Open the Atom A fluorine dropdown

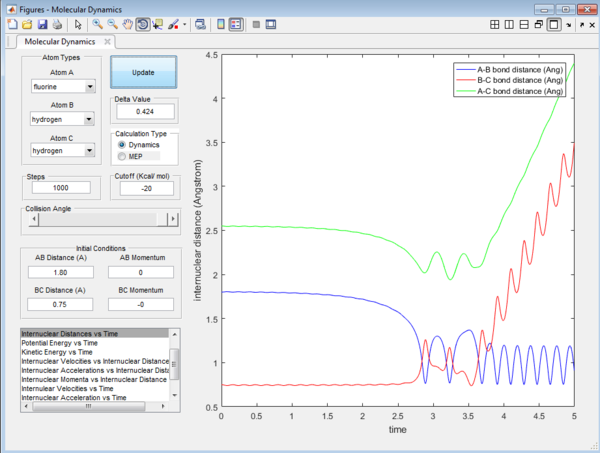coord(62,87)
